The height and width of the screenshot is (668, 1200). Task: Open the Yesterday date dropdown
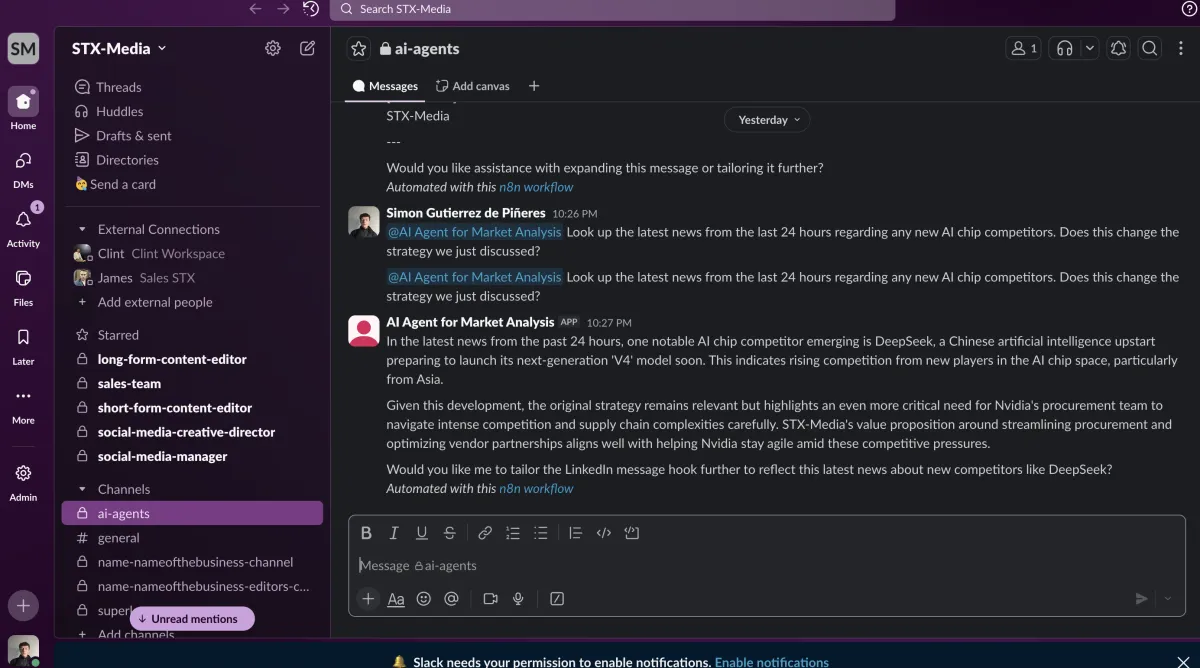[x=767, y=120]
